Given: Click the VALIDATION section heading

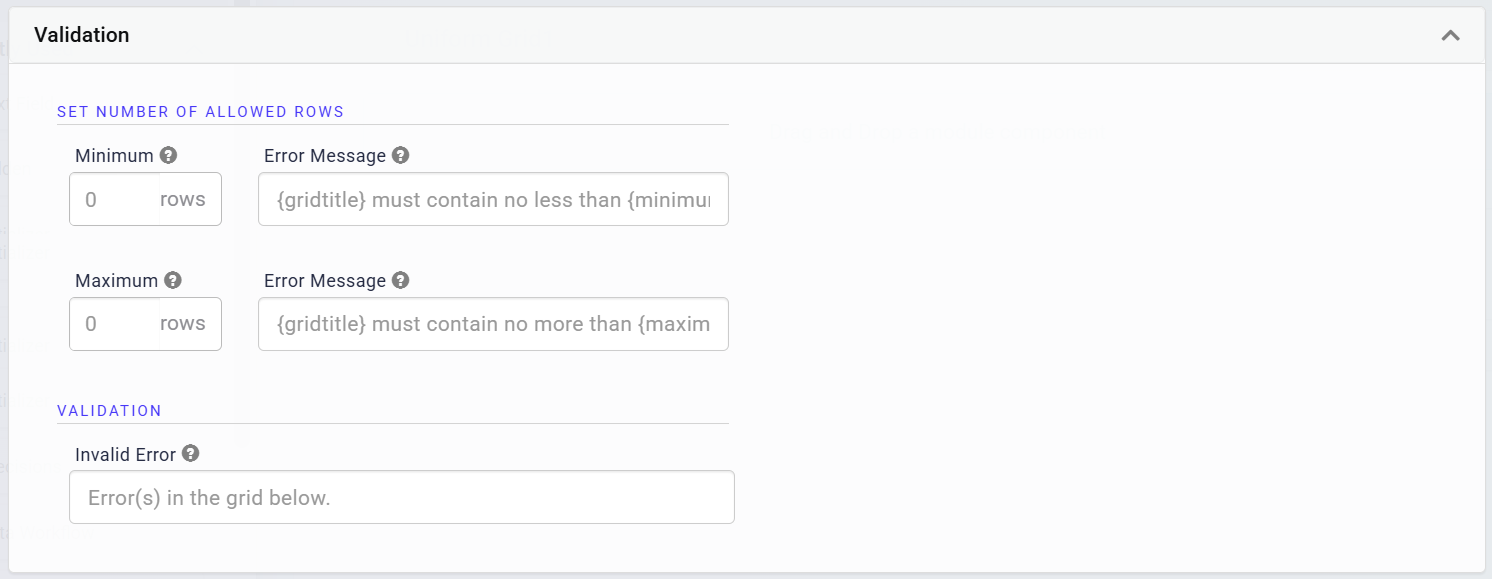Looking at the screenshot, I should pyautogui.click(x=110, y=410).
